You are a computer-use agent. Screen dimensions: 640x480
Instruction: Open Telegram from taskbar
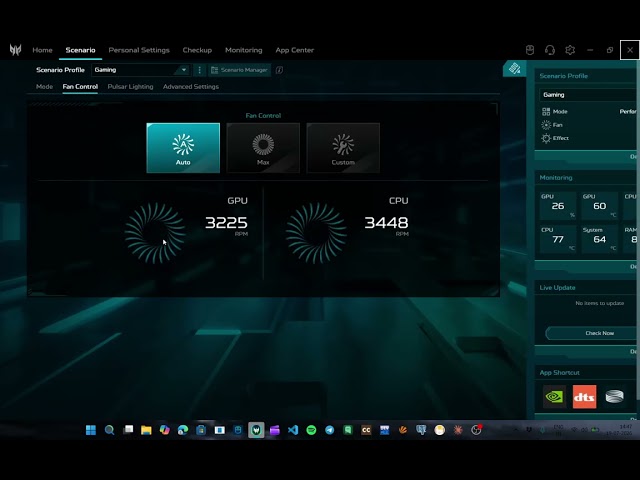(x=330, y=430)
